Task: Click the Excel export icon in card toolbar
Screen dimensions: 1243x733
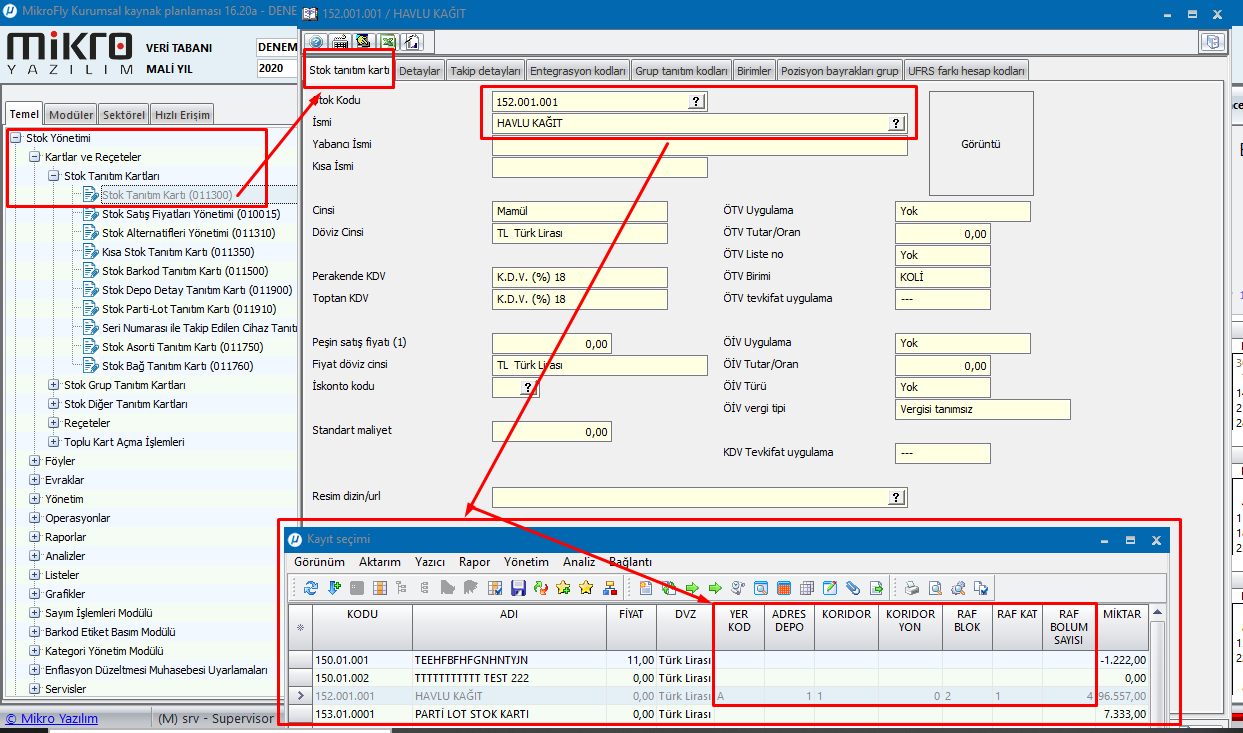Action: point(387,42)
